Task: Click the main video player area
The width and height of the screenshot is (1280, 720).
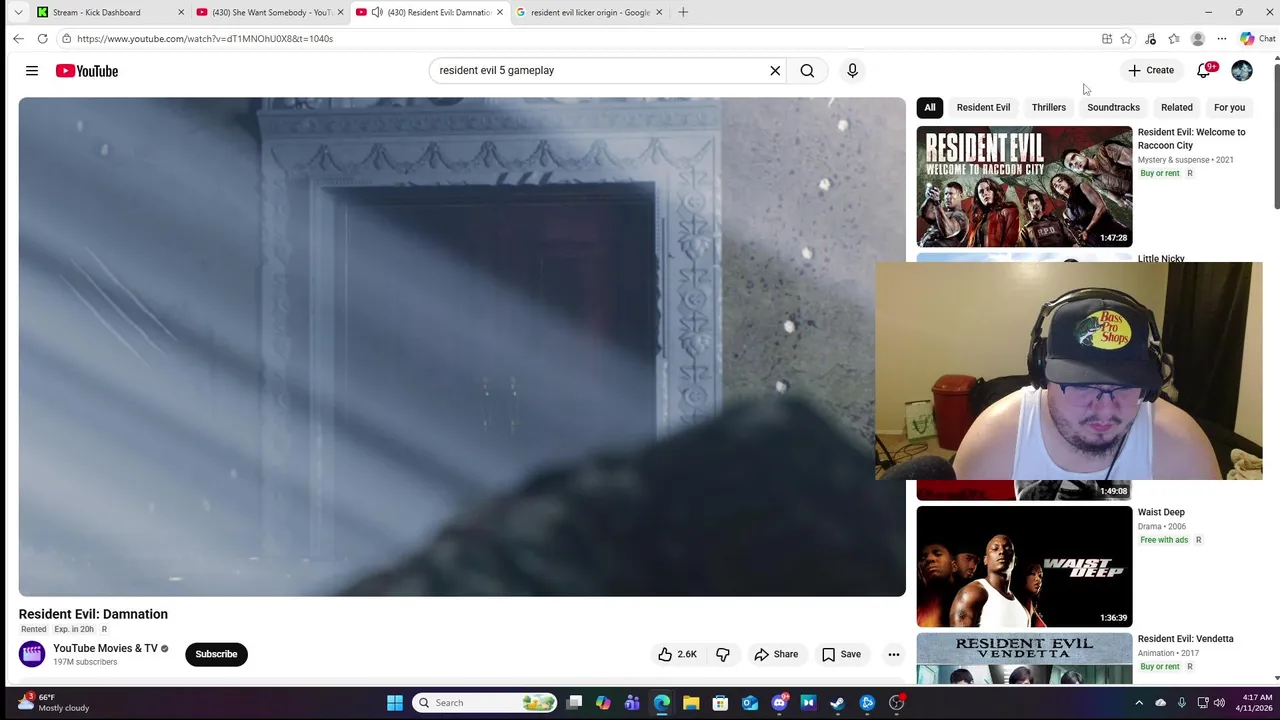Action: coord(462,347)
